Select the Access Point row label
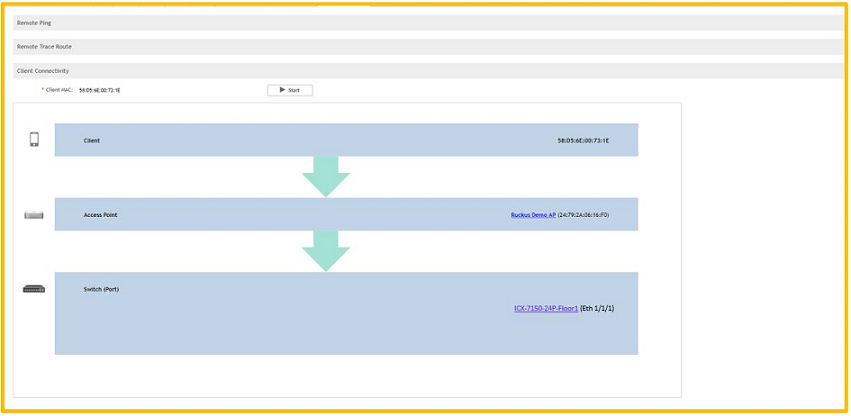The height and width of the screenshot is (416, 851). point(100,215)
